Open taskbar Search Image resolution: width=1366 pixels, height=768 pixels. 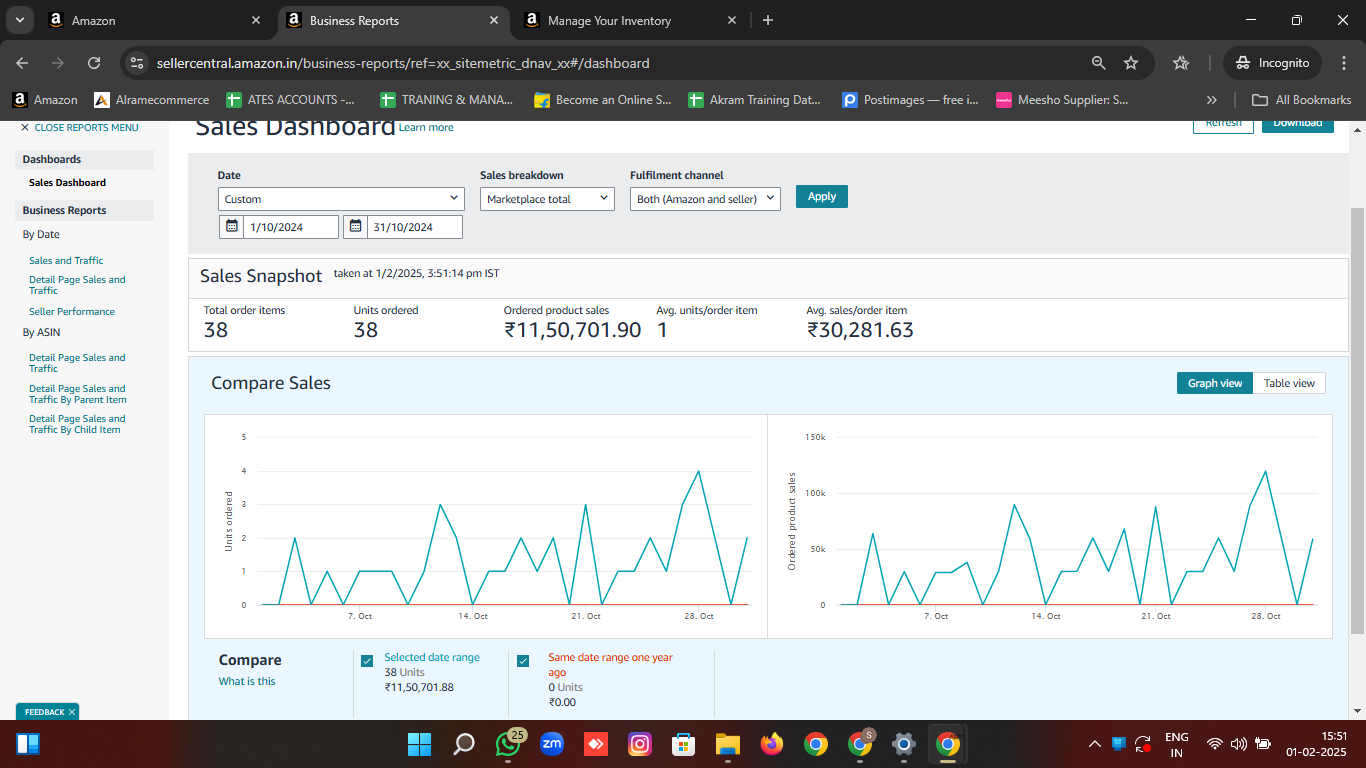[464, 744]
